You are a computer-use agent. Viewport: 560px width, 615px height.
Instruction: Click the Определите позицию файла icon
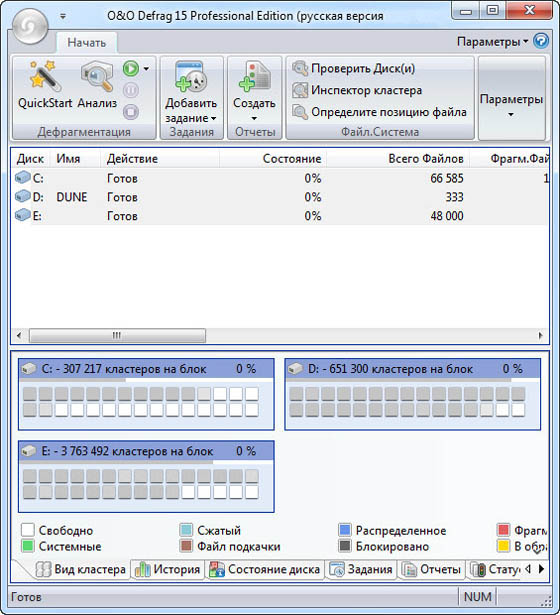300,112
